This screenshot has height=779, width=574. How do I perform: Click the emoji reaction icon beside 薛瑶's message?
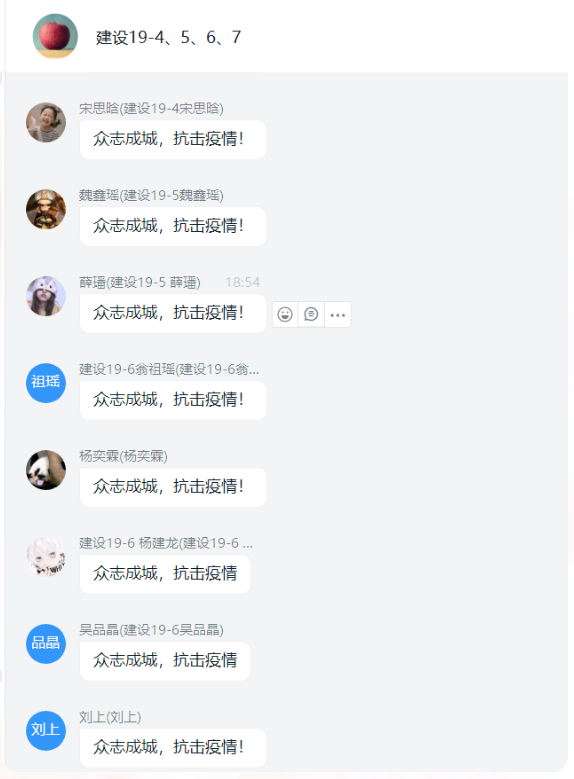coord(285,314)
